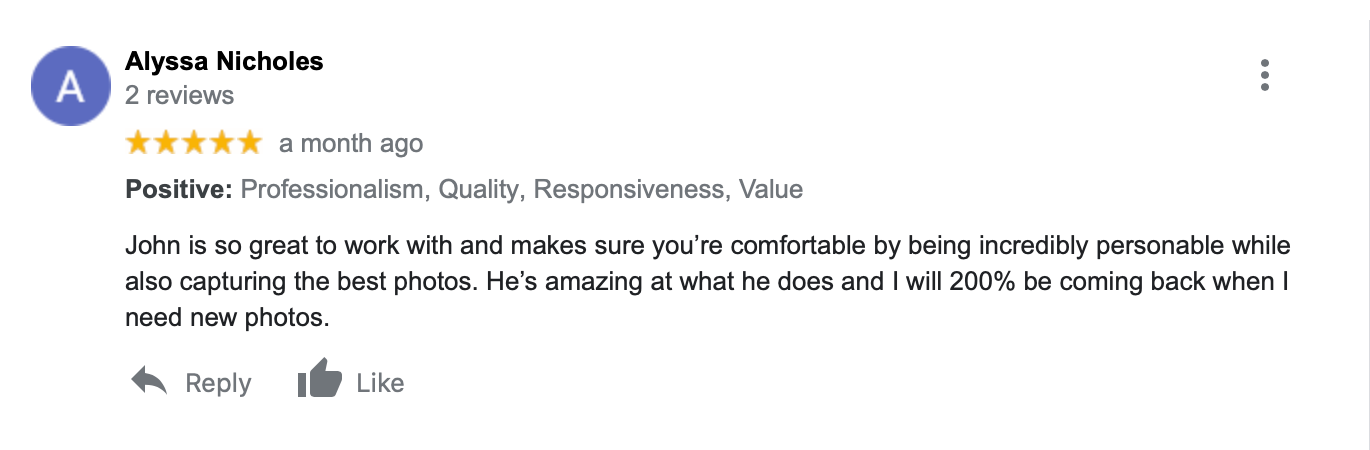Click the "Value" attribute text
Viewport: 1370px width, 450px height.
pyautogui.click(x=770, y=189)
